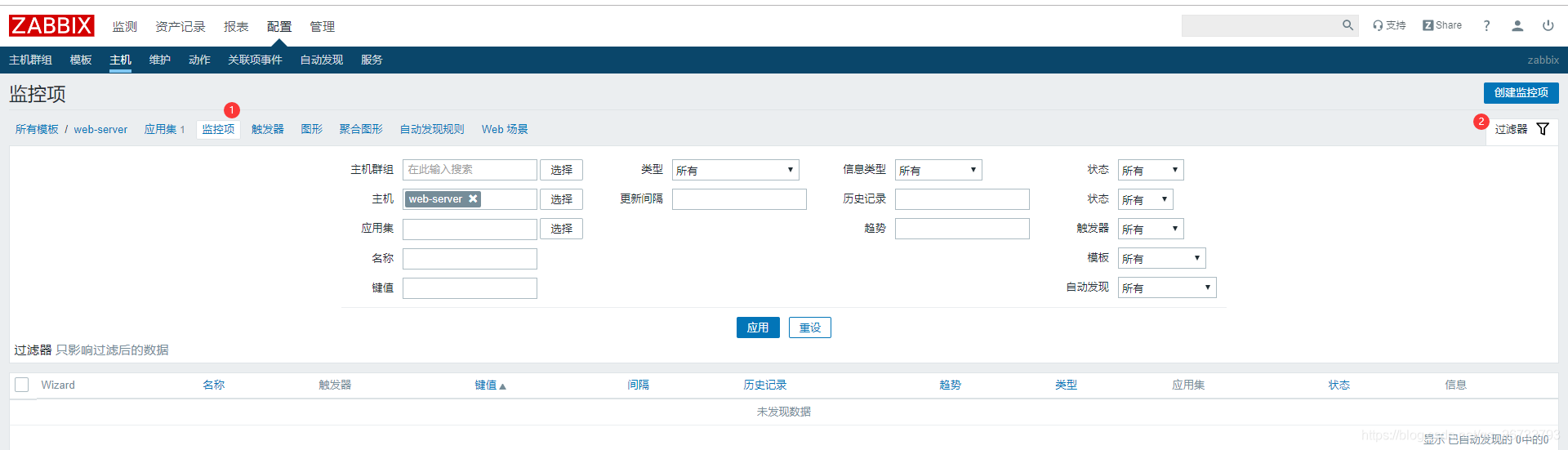Go to 主机 submenu
This screenshot has height=450, width=1568.
click(120, 60)
